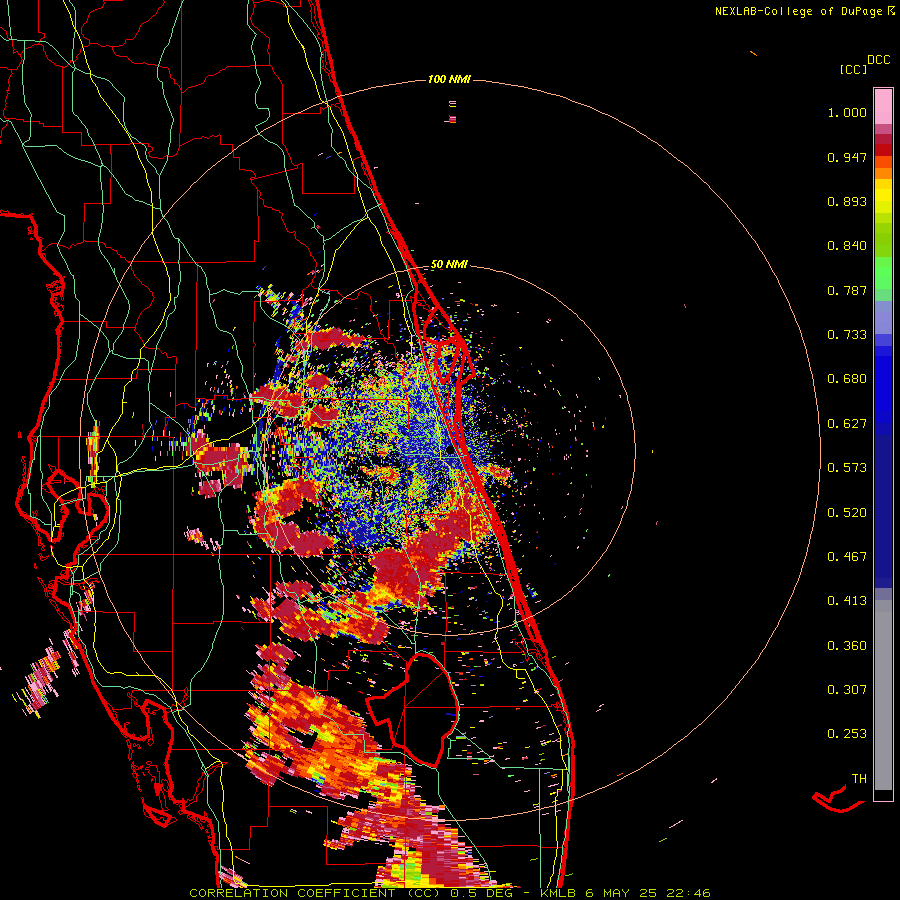Image resolution: width=900 pixels, height=900 pixels.
Task: Click the gray low-value segment of color bar
Action: (883, 695)
